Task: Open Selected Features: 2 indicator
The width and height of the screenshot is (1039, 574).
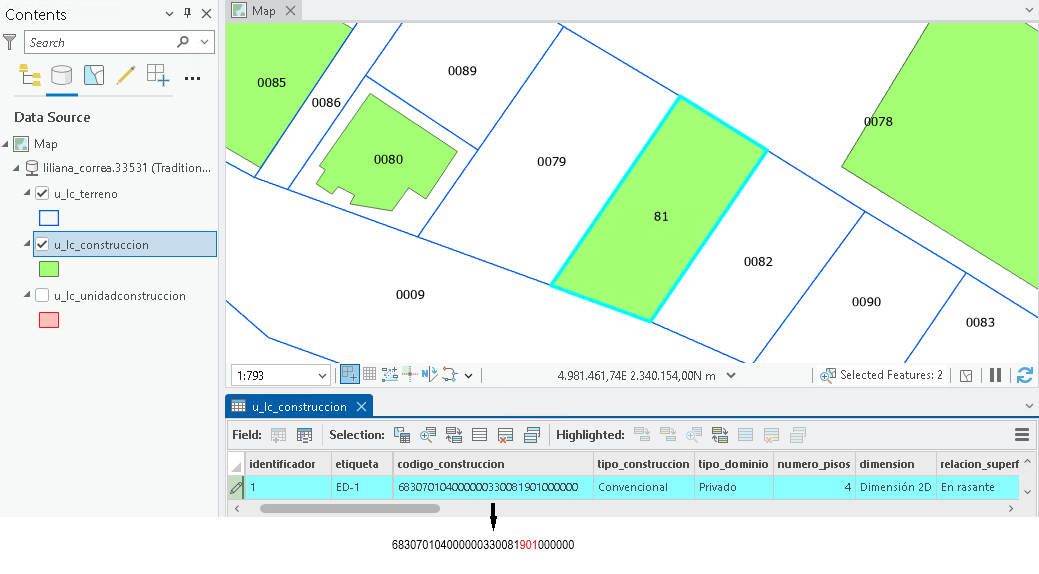Action: pyautogui.click(x=881, y=375)
